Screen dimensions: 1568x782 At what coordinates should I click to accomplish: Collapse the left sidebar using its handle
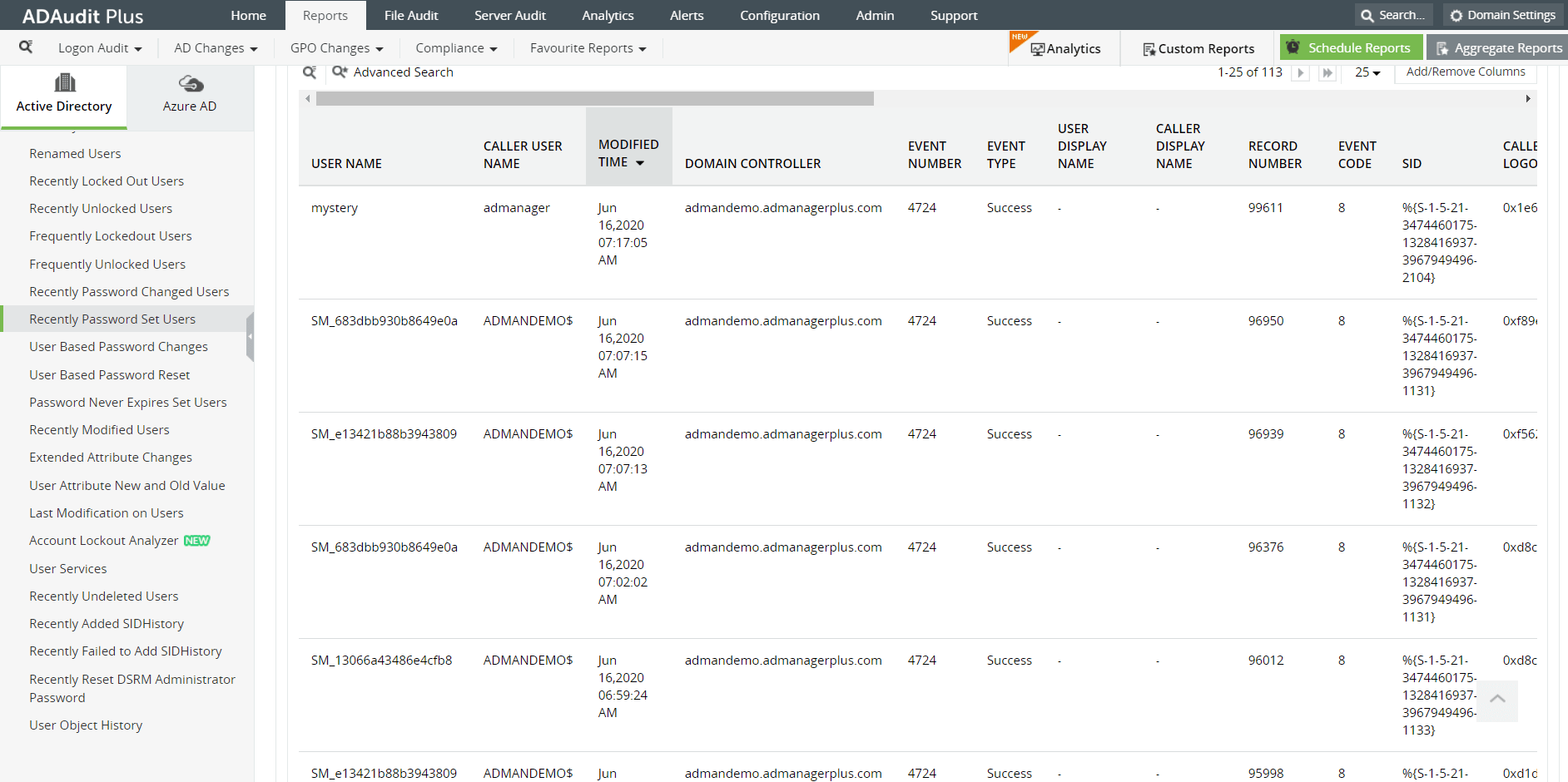pos(250,337)
